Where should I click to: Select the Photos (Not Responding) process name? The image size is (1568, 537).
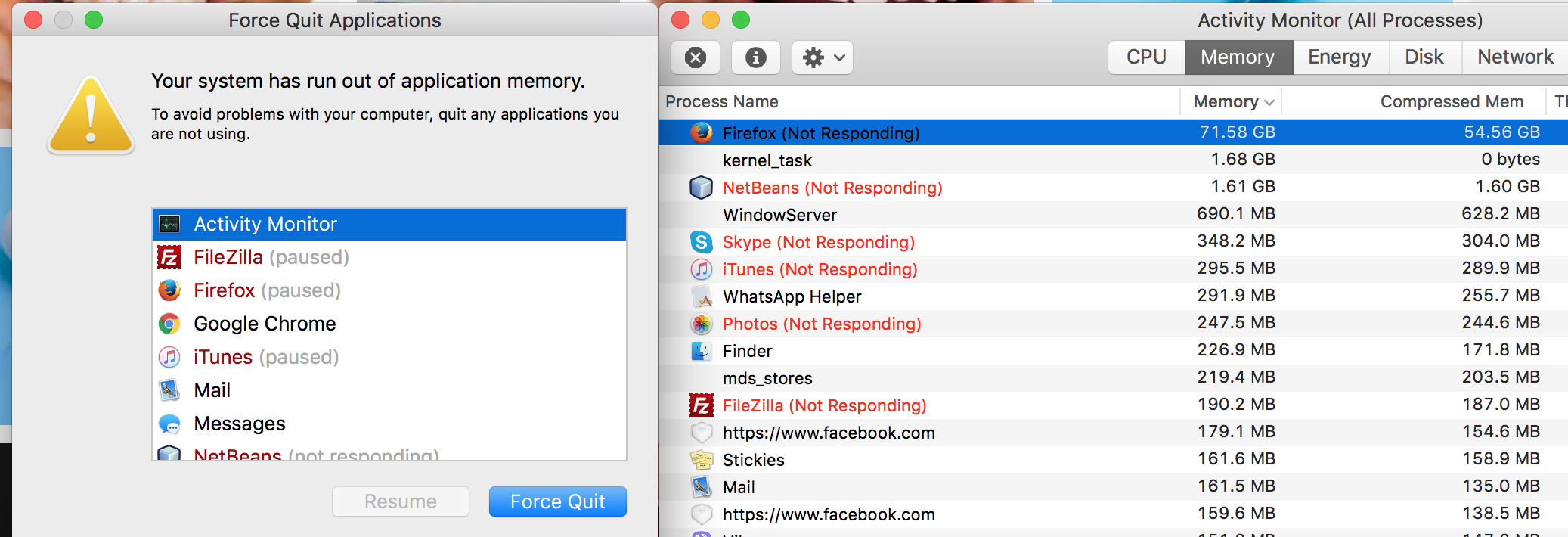822,324
